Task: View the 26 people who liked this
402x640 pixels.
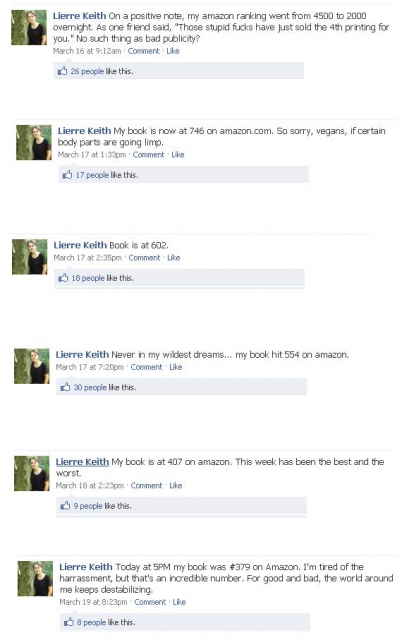Action: point(87,71)
